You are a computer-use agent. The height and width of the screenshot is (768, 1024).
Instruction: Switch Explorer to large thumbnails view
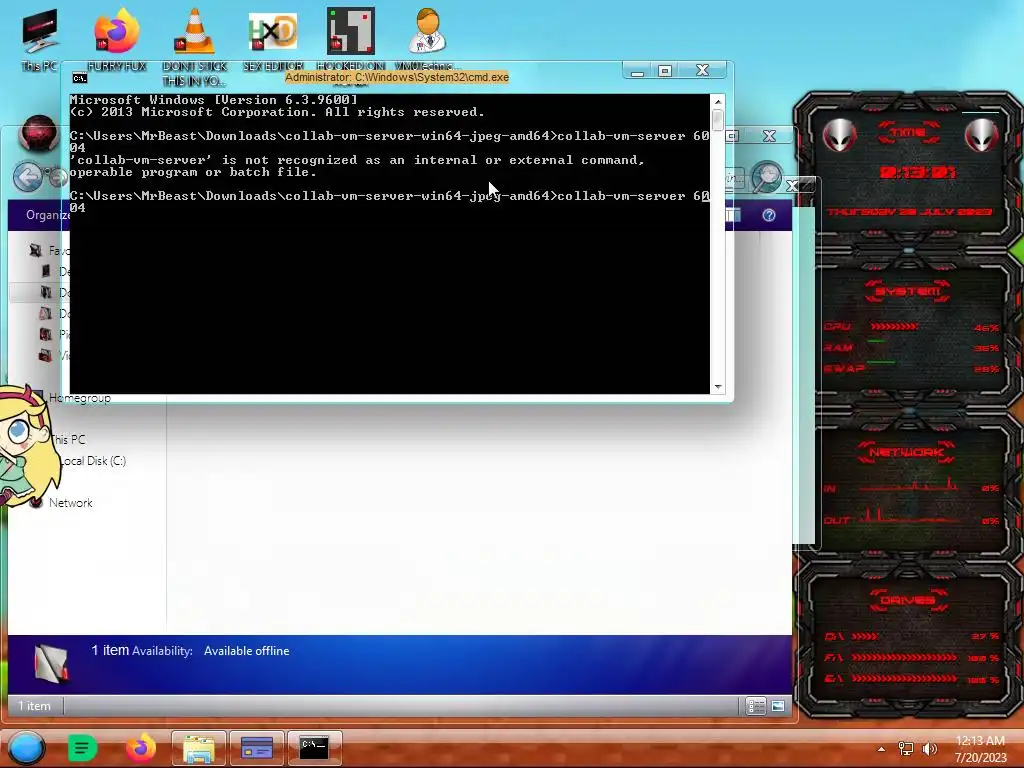(777, 706)
